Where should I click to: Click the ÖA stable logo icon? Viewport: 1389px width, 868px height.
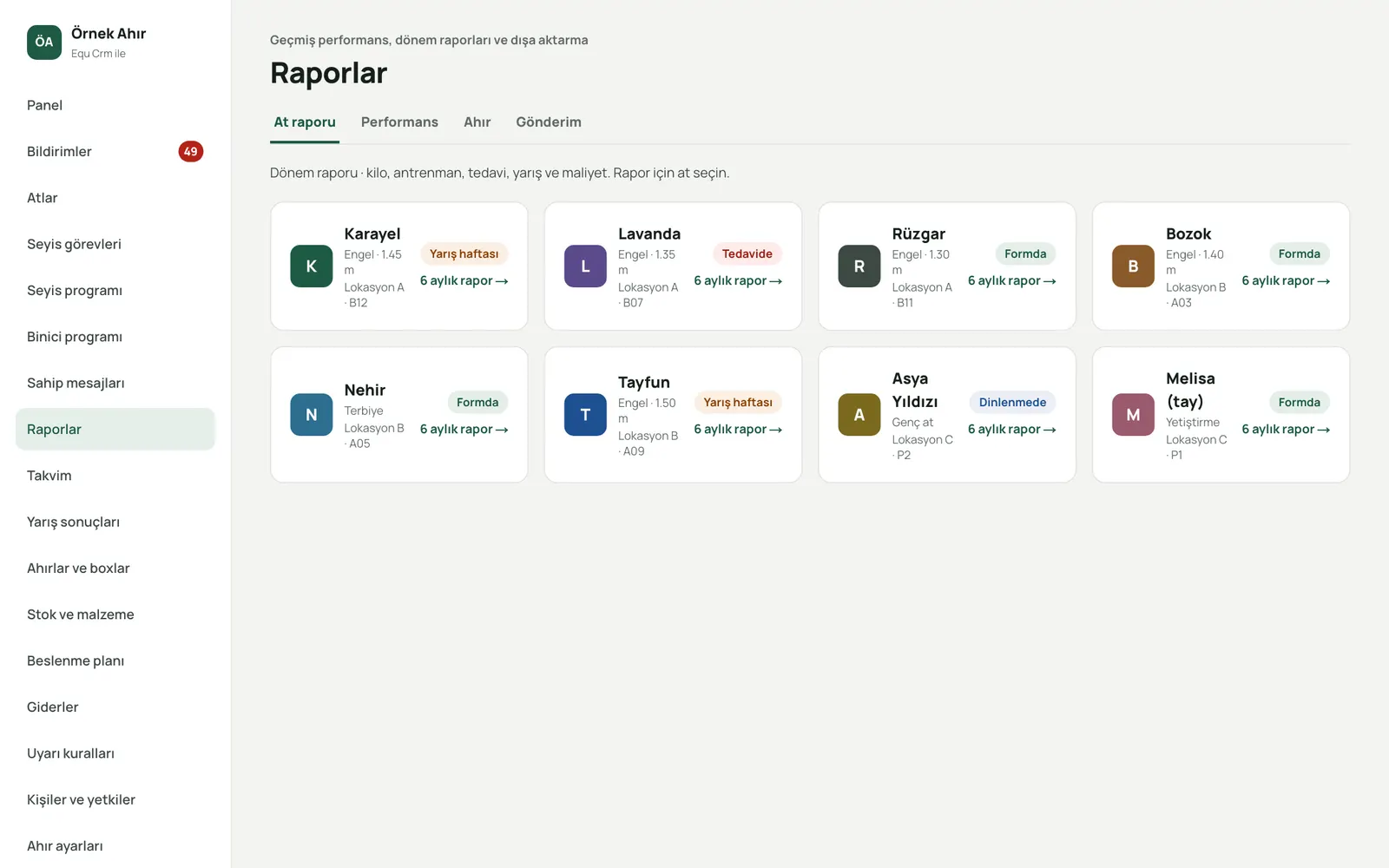(44, 42)
